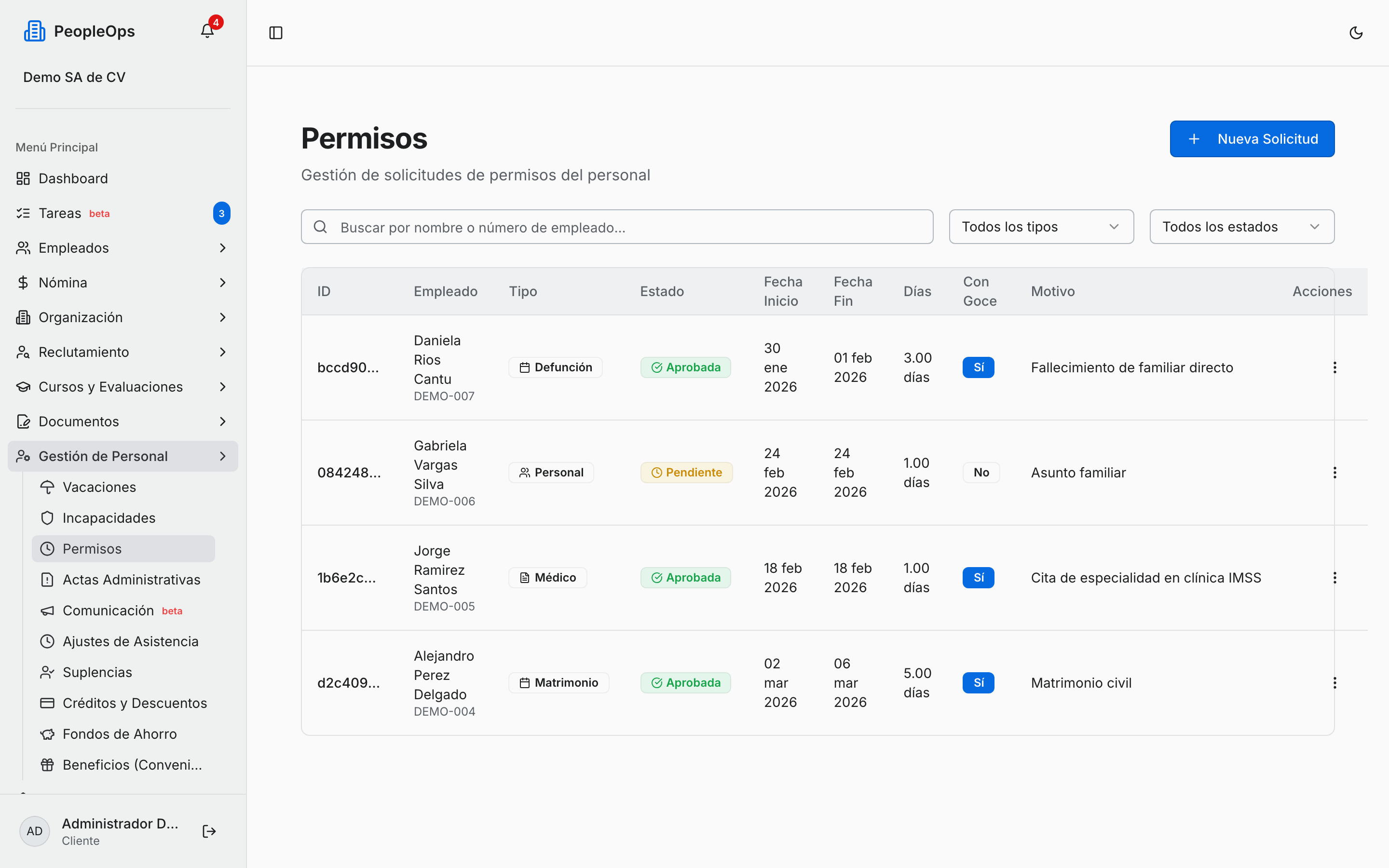The height and width of the screenshot is (868, 1389).
Task: Open actions menu for Alejandro Perez Delgado
Action: coord(1335,682)
